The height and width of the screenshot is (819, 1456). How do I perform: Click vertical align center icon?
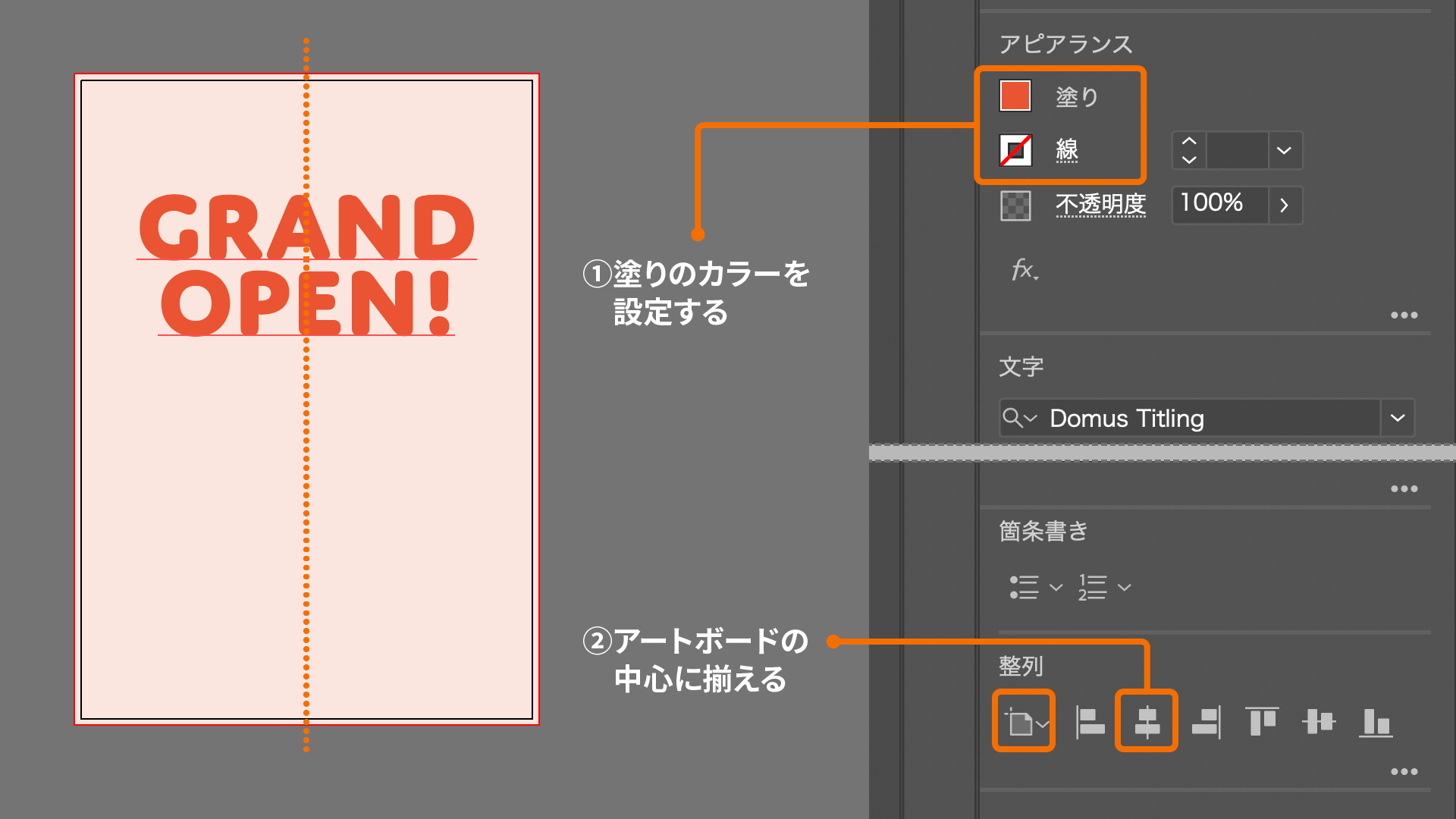[1319, 721]
